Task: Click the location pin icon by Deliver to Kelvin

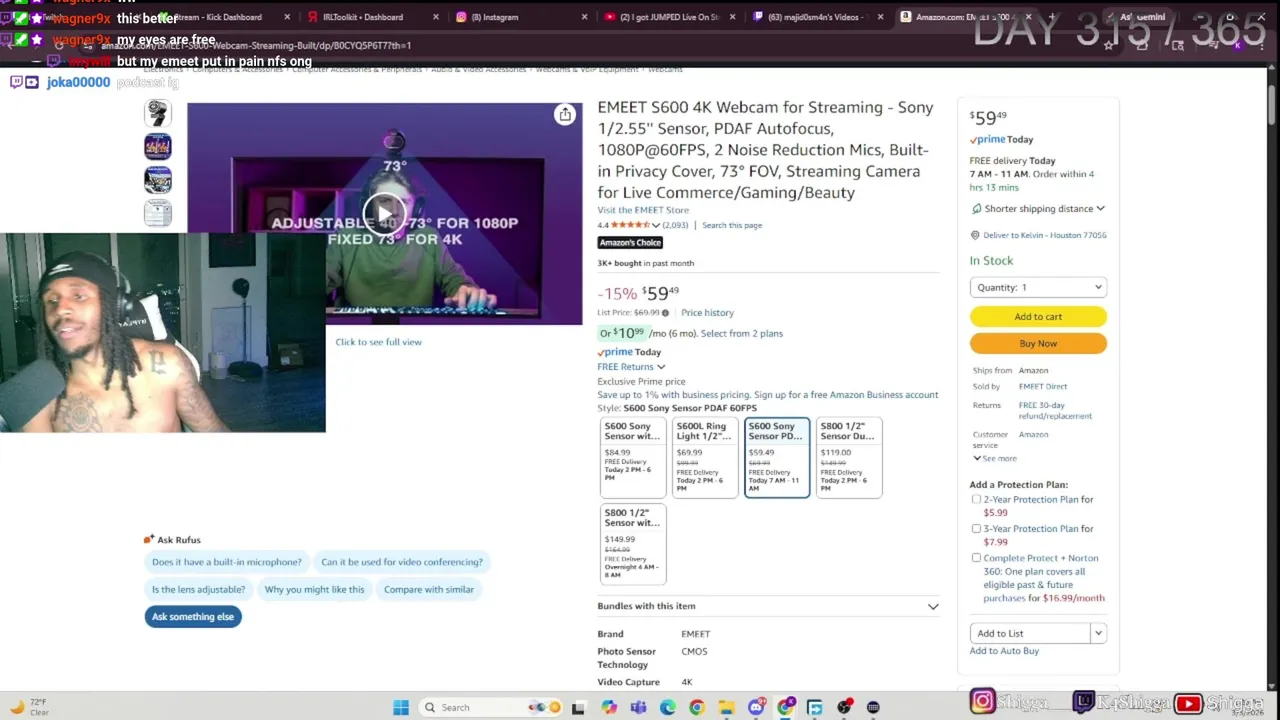Action: point(975,235)
